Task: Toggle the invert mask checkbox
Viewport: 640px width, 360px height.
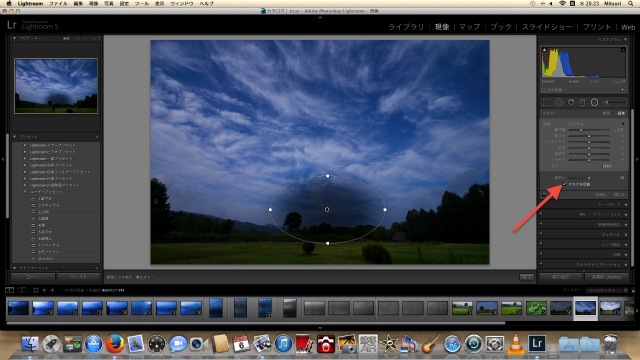Action: click(x=564, y=184)
